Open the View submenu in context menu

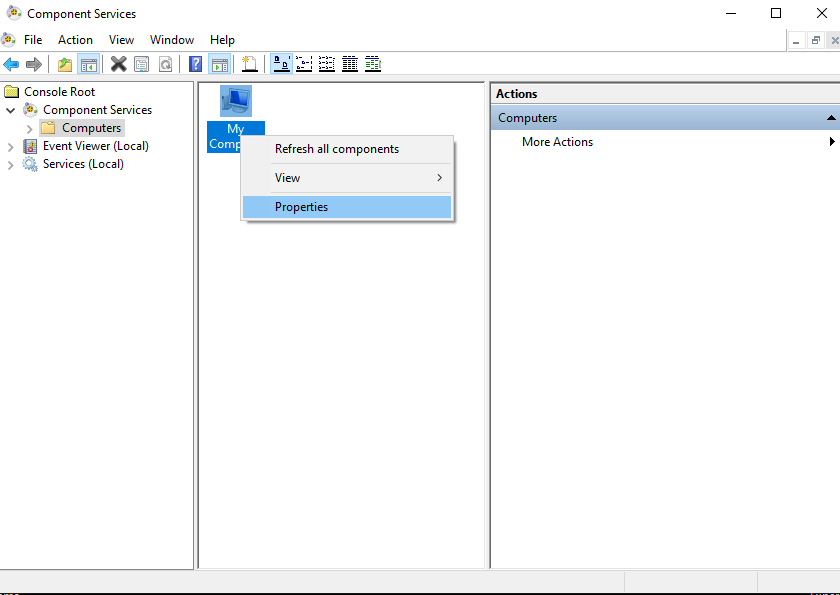(287, 178)
